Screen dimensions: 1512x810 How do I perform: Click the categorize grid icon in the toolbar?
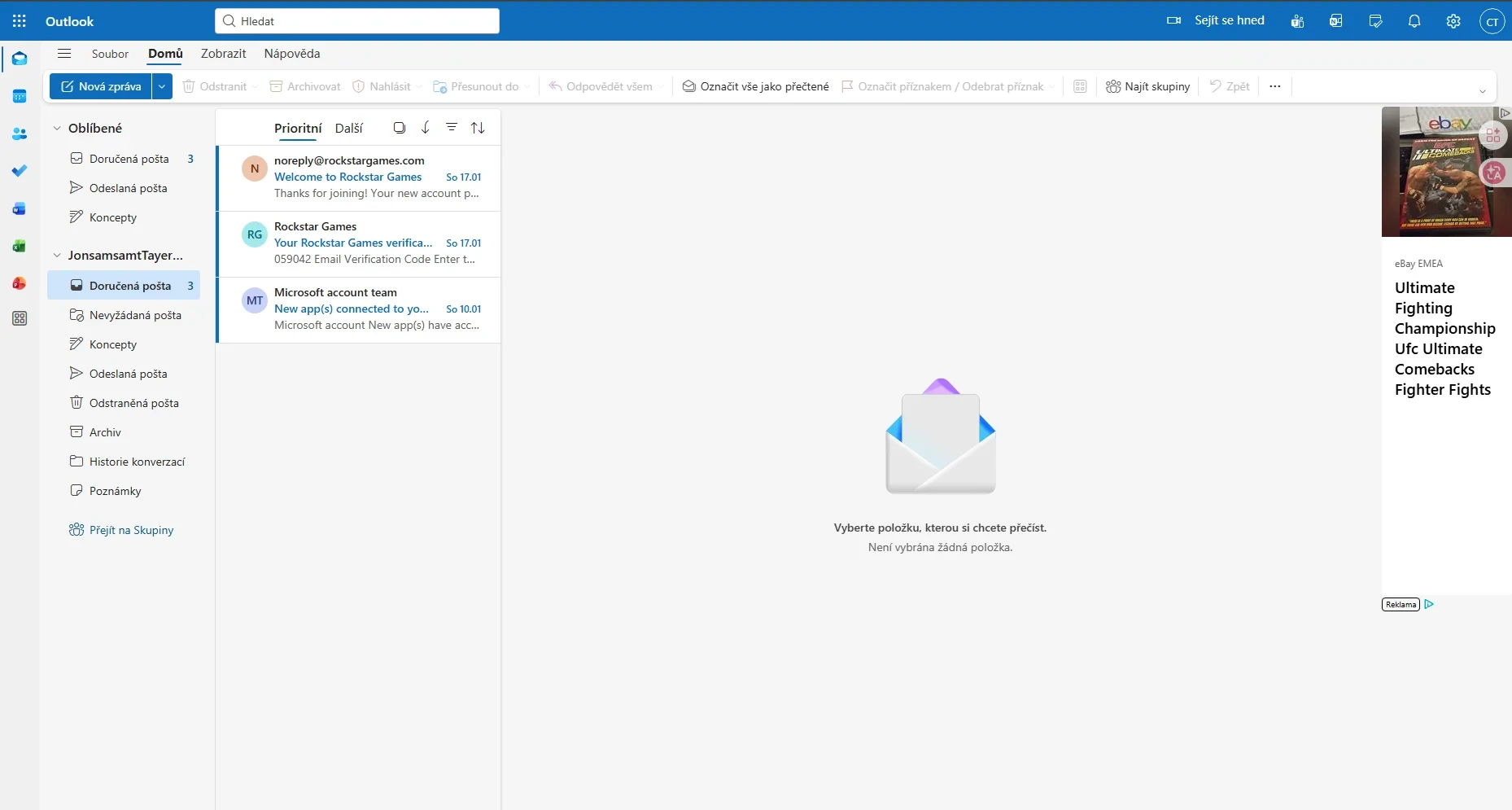1080,86
